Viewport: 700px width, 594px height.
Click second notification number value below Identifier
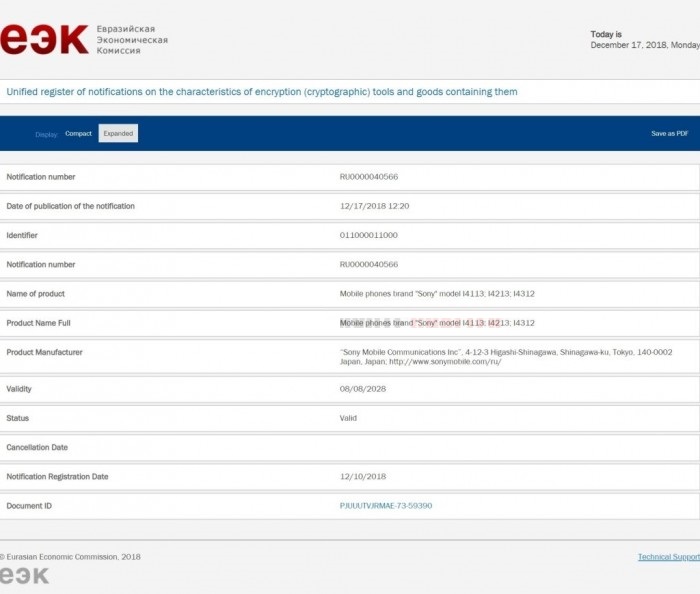[x=369, y=265]
